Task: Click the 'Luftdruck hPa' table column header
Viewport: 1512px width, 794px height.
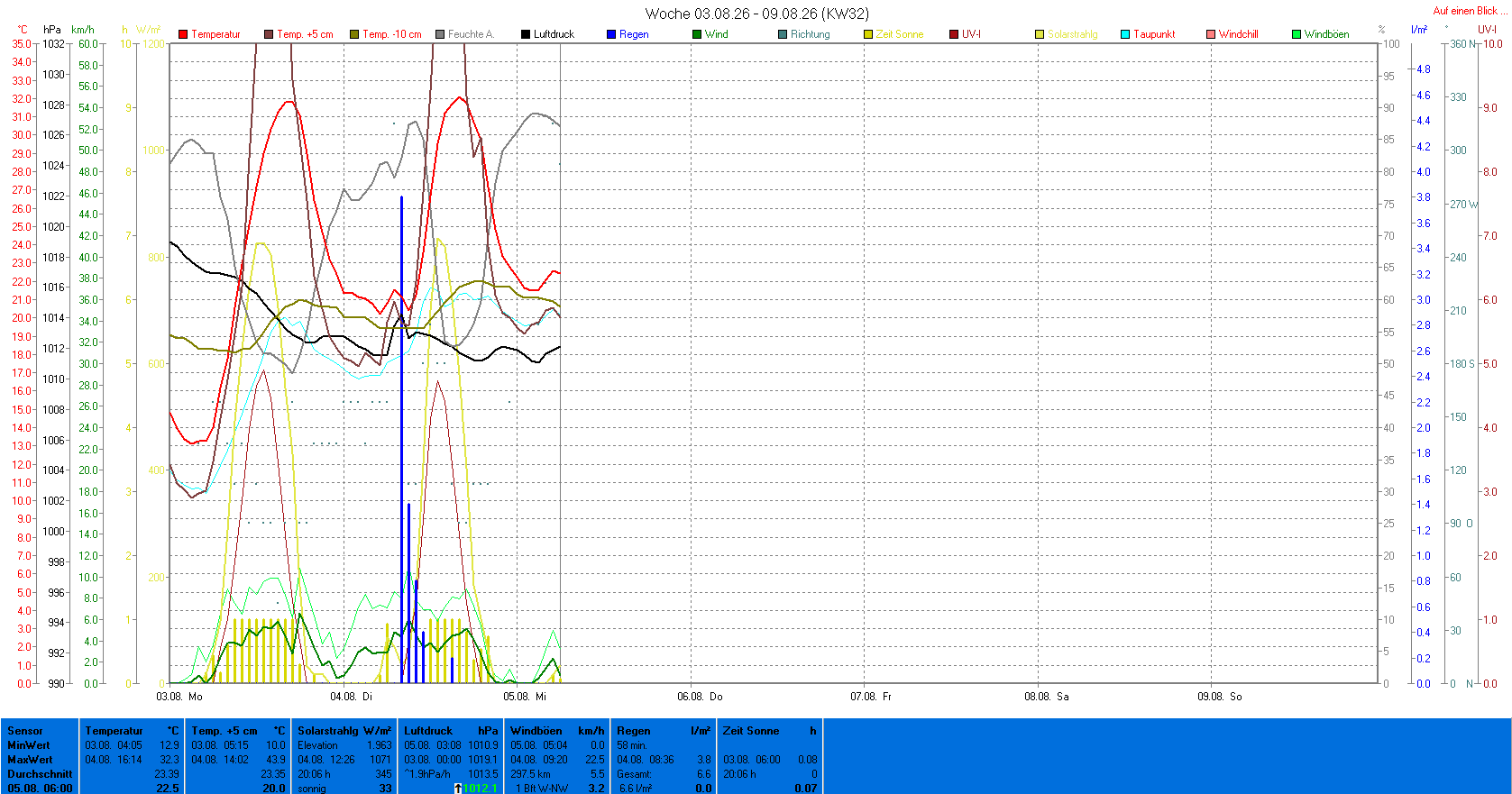Action: pyautogui.click(x=451, y=731)
